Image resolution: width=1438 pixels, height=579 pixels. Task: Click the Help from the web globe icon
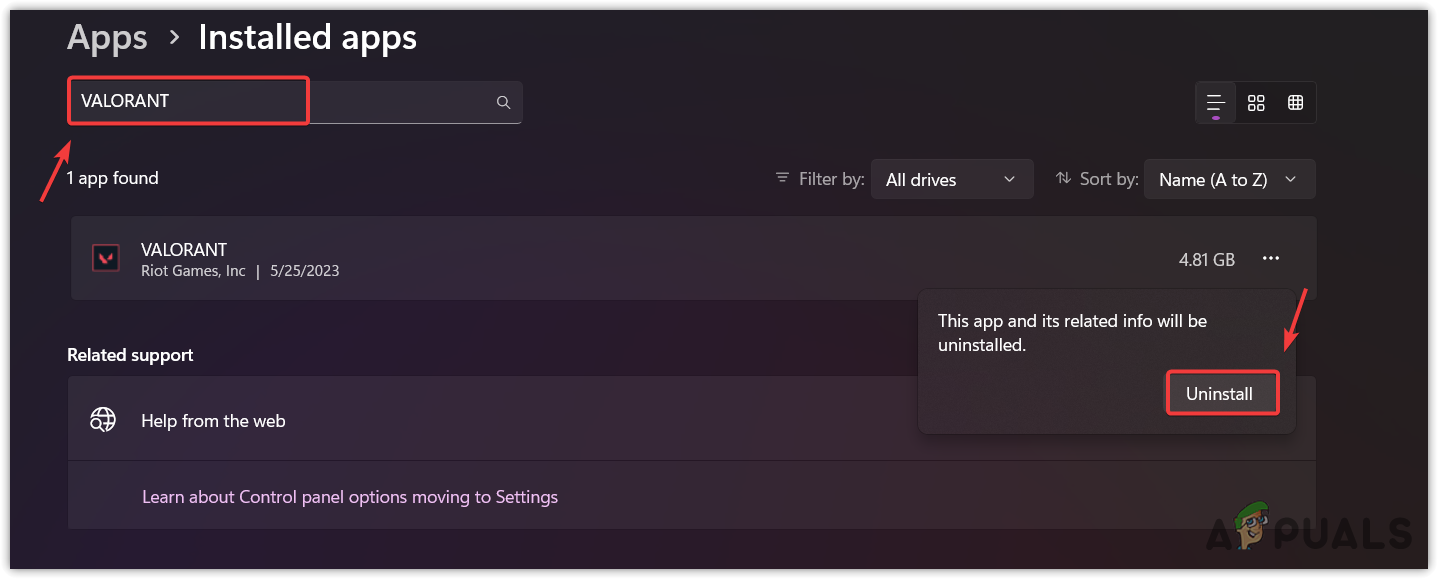103,421
